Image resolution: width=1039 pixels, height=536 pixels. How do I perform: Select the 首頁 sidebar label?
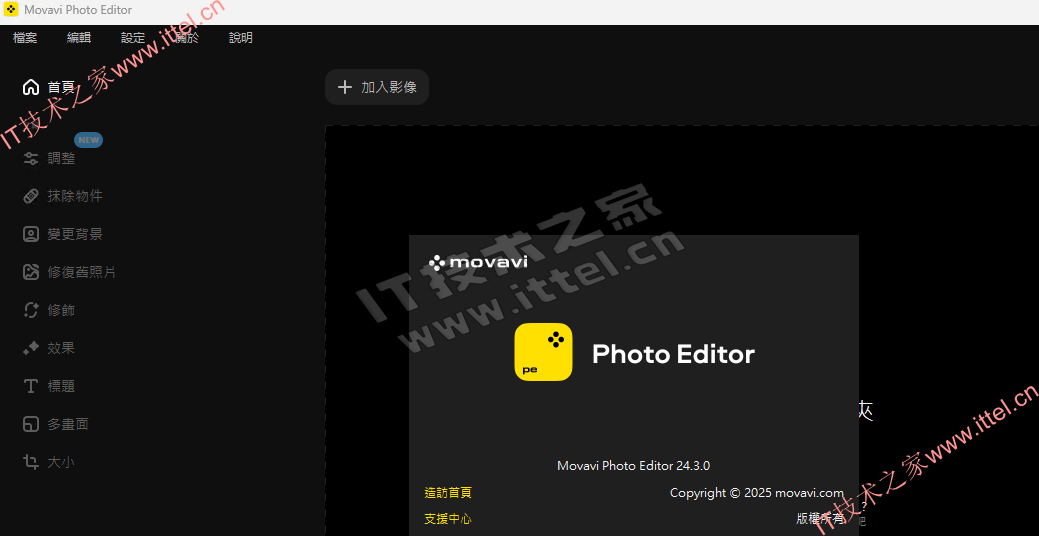(x=61, y=87)
